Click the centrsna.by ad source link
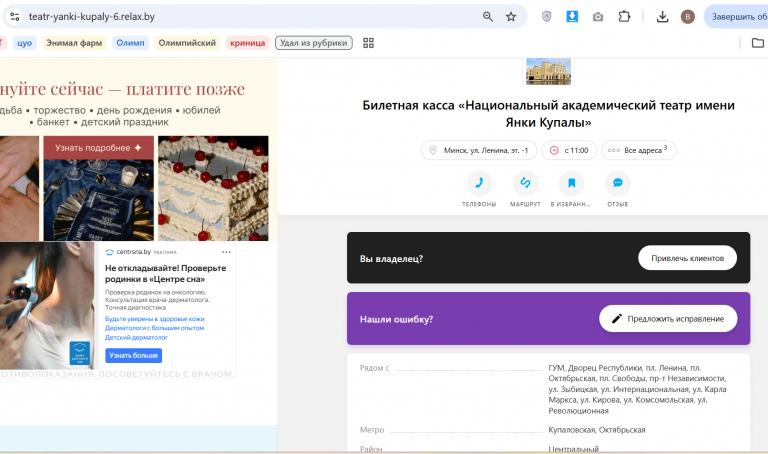768x454 pixels. 133,252
